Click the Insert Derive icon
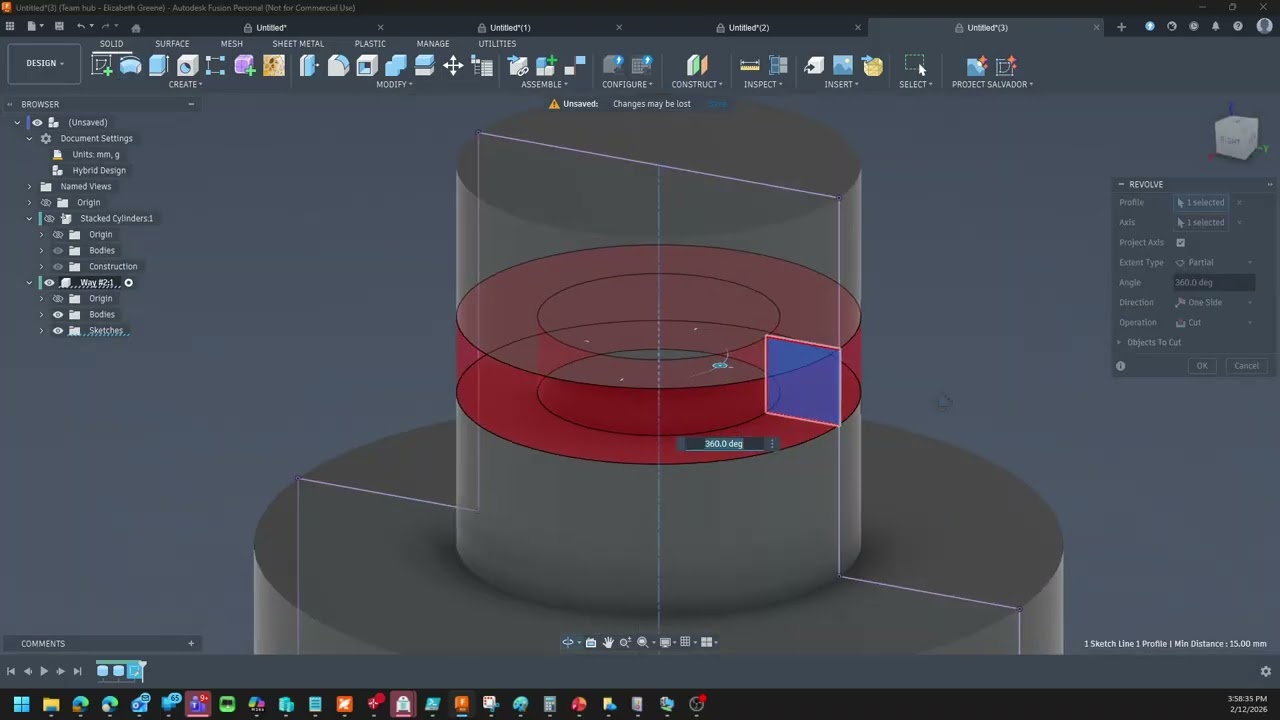Viewport: 1280px width, 720px height. coord(814,66)
